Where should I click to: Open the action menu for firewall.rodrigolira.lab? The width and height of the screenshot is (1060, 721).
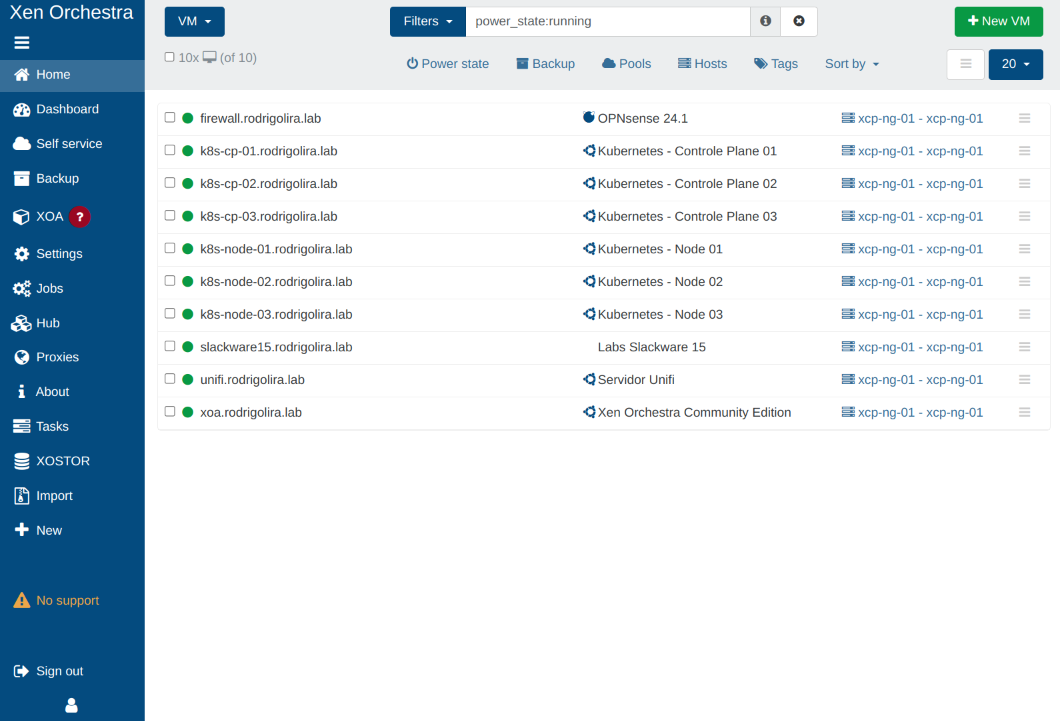click(x=1024, y=118)
